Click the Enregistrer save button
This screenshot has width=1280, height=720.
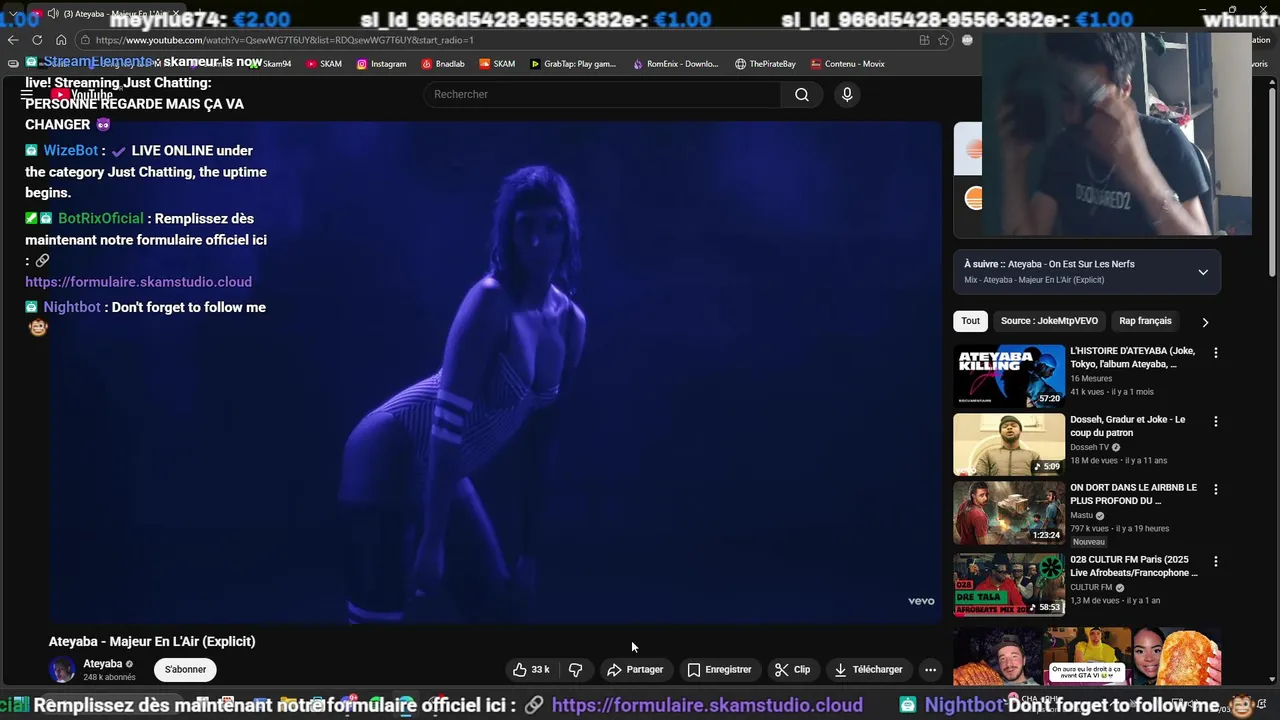point(719,669)
